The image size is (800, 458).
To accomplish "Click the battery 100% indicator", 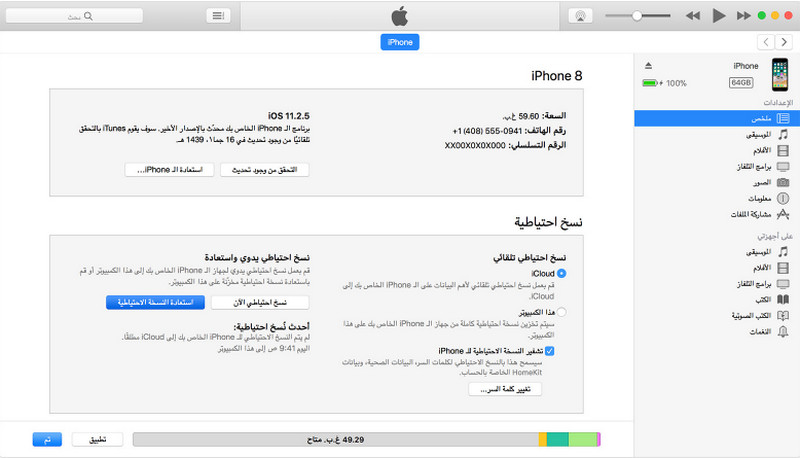I will (x=664, y=83).
